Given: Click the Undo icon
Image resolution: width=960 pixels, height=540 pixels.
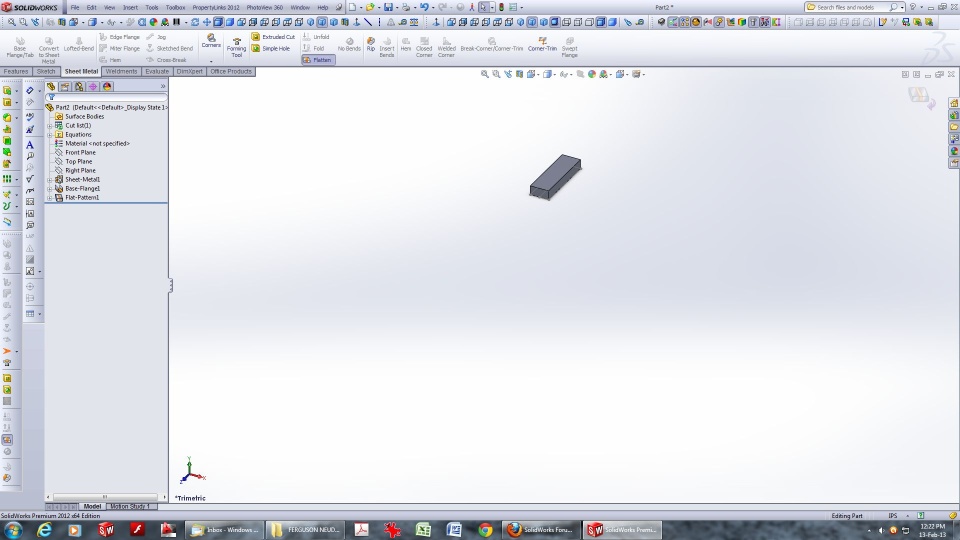Looking at the screenshot, I should [424, 7].
